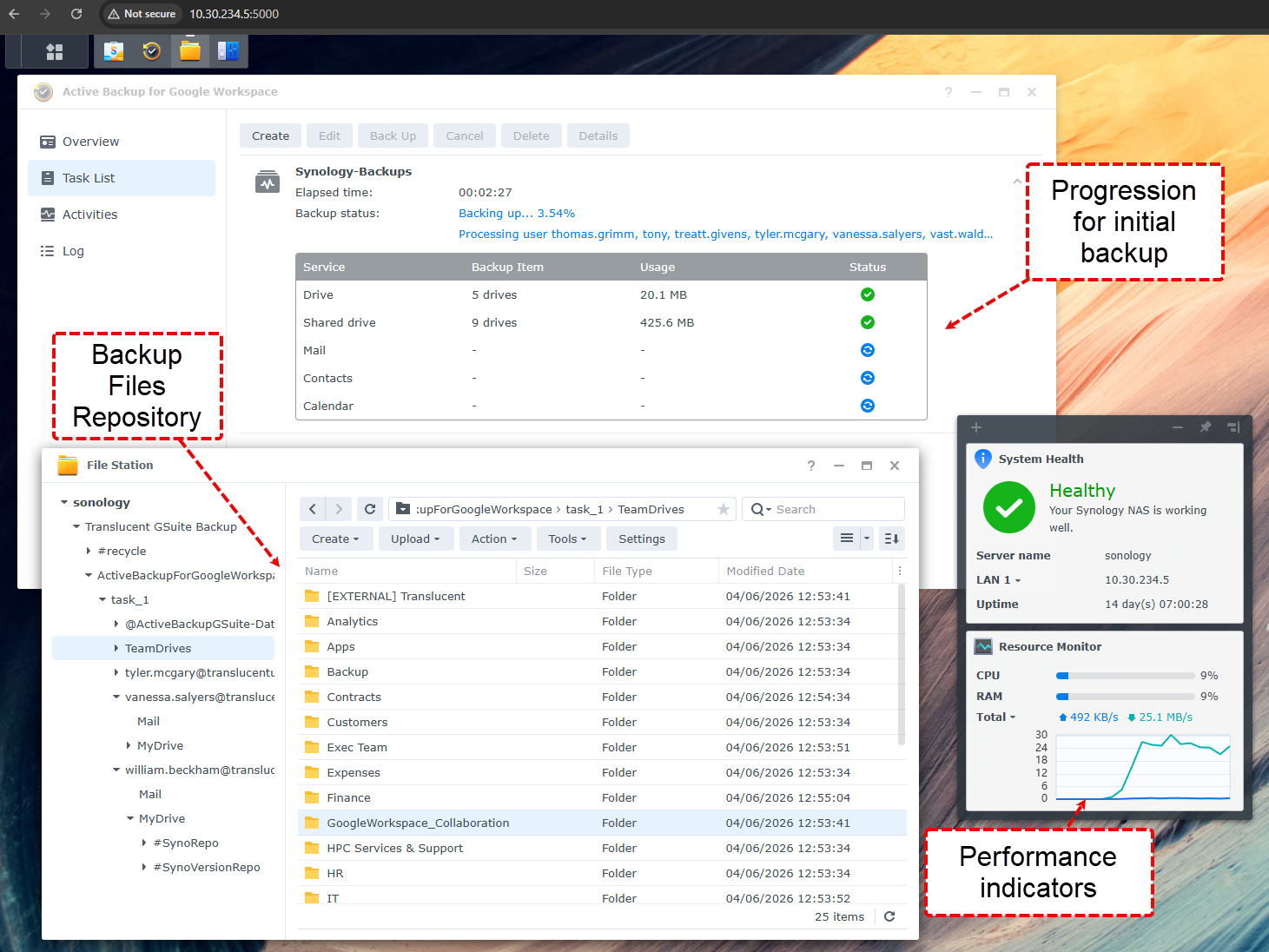Click the Synology-Backups task icon
Image resolution: width=1269 pixels, height=952 pixels.
(268, 182)
